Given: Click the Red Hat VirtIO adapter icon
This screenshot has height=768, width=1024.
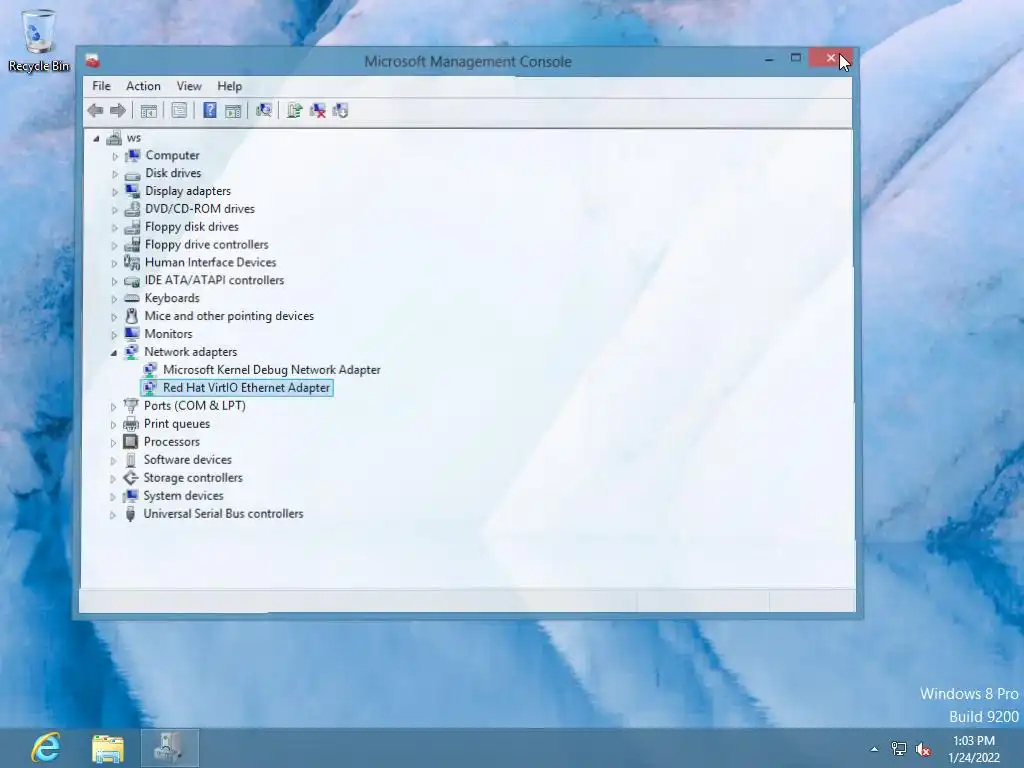Looking at the screenshot, I should point(150,387).
